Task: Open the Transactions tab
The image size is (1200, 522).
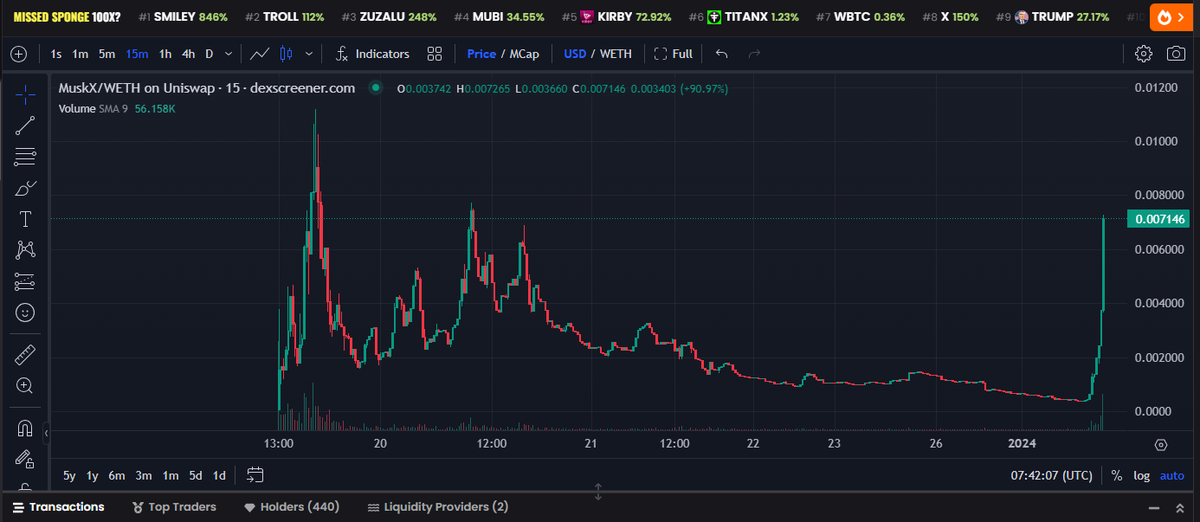Action: point(58,507)
